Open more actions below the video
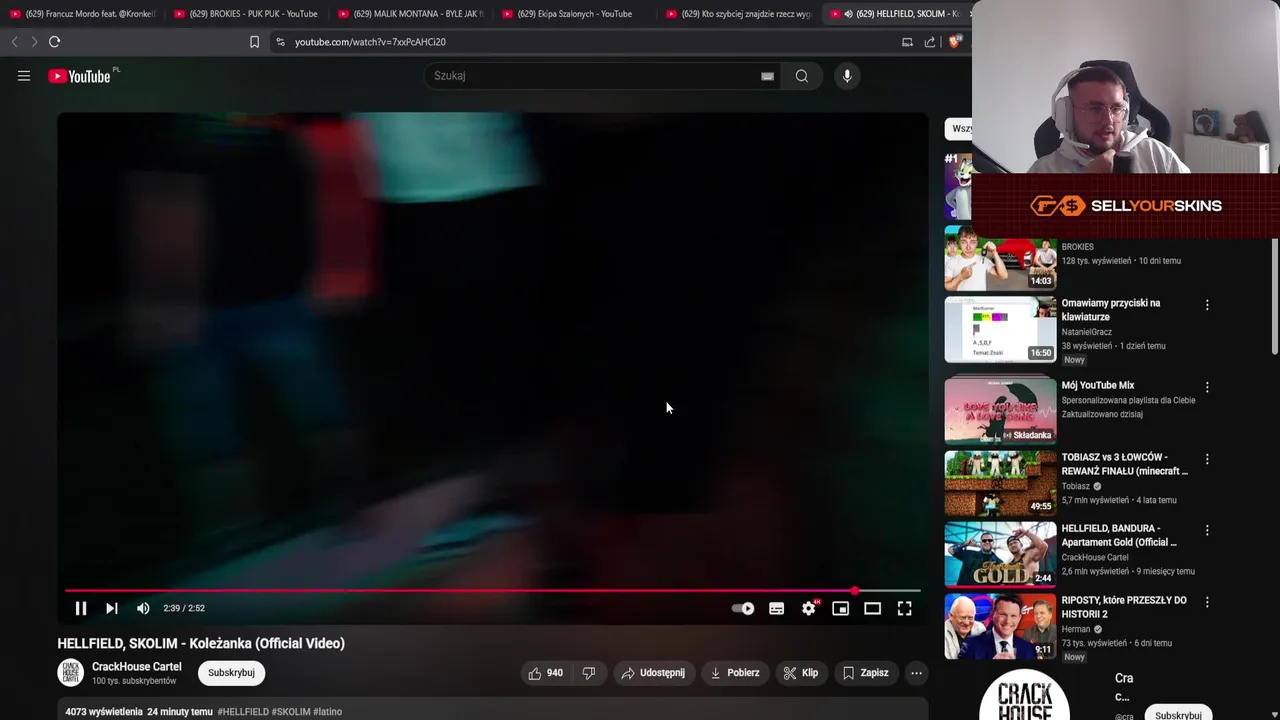Viewport: 1280px width, 720px height. 916,673
